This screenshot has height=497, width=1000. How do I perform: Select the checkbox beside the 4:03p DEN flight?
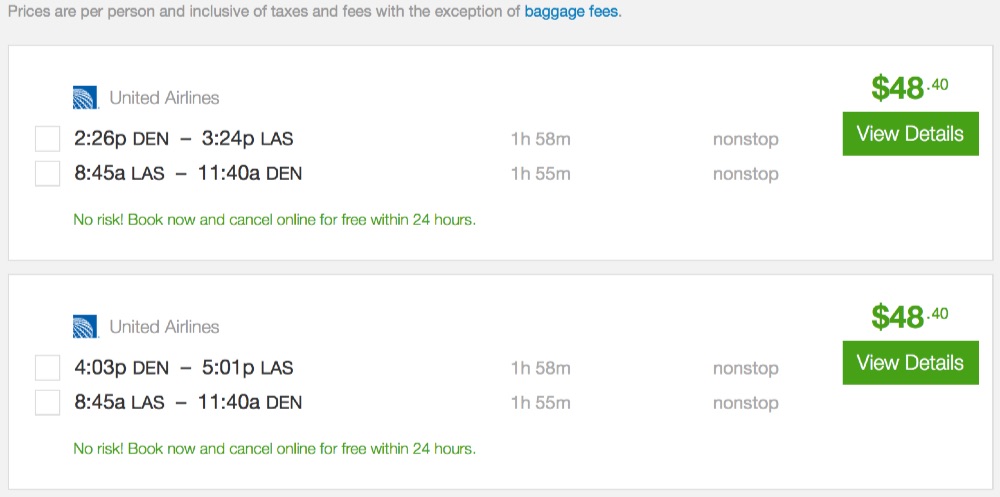click(48, 369)
